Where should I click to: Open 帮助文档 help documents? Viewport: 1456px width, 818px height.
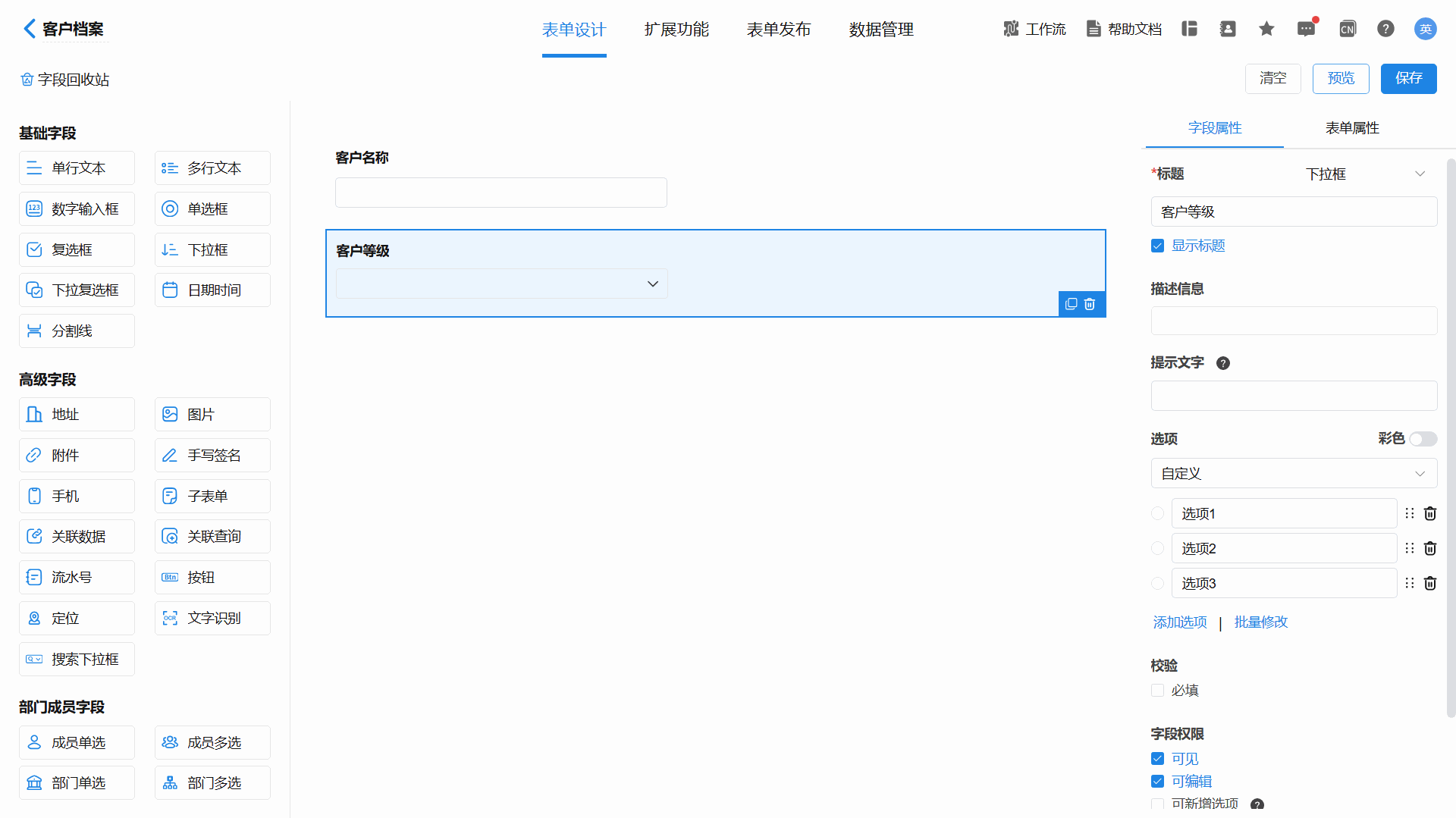pos(1124,29)
